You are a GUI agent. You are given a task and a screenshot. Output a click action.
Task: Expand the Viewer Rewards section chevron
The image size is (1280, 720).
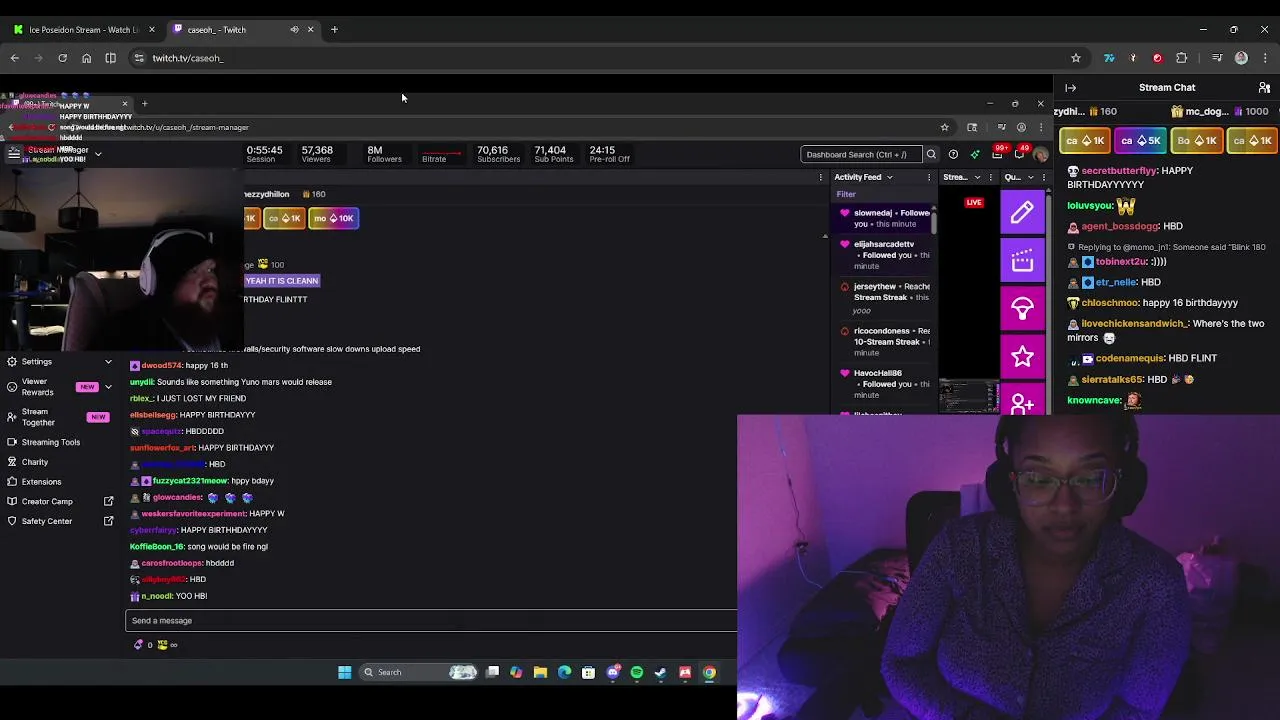(x=108, y=386)
